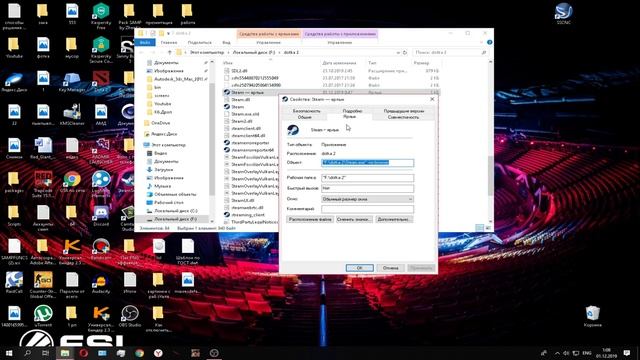
Task: Select the SDL2.dll file row
Action: (x=331, y=71)
